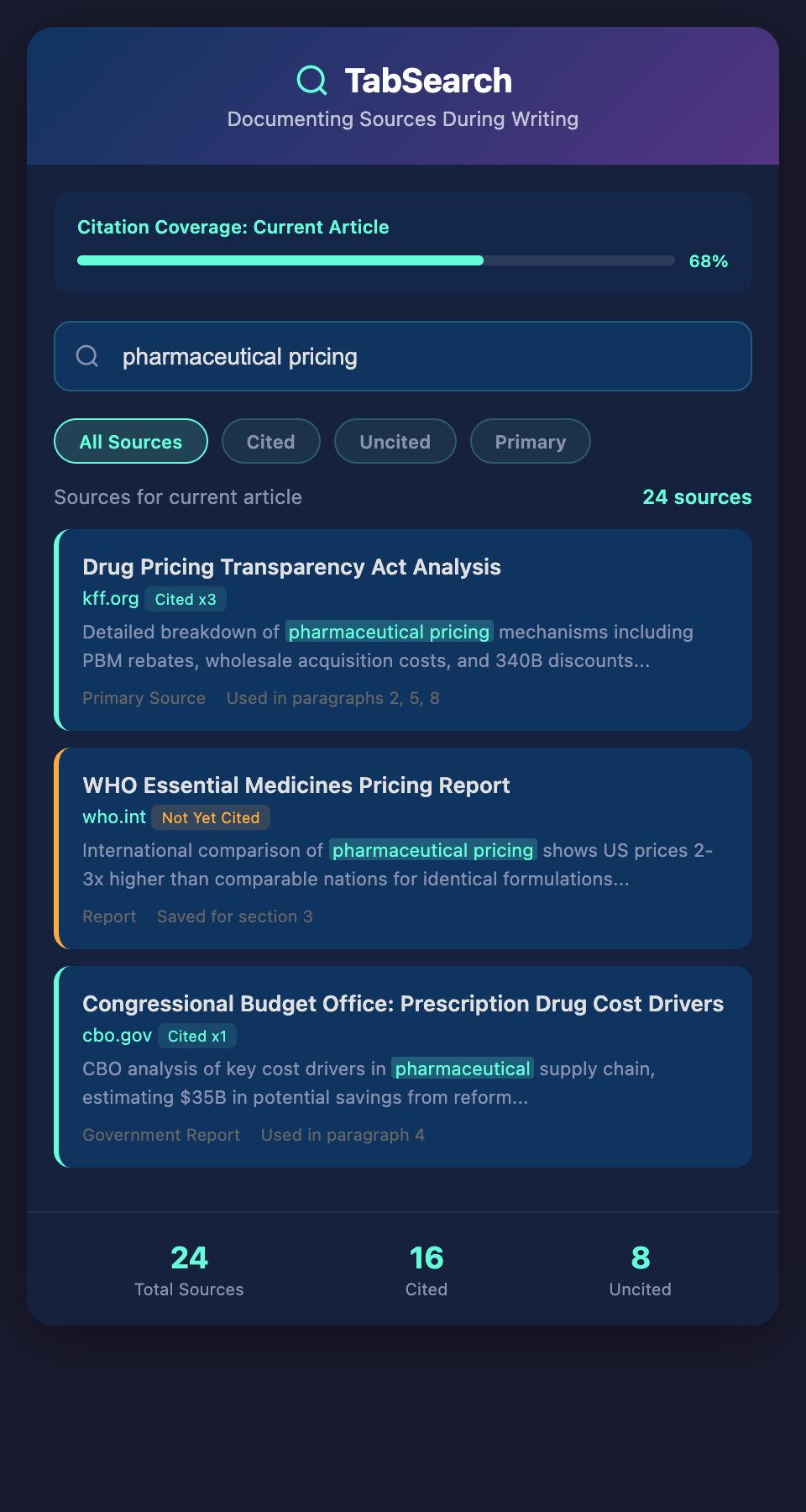Click the TabSearch magnifier logo icon
This screenshot has height=1512, width=806.
coord(311,81)
